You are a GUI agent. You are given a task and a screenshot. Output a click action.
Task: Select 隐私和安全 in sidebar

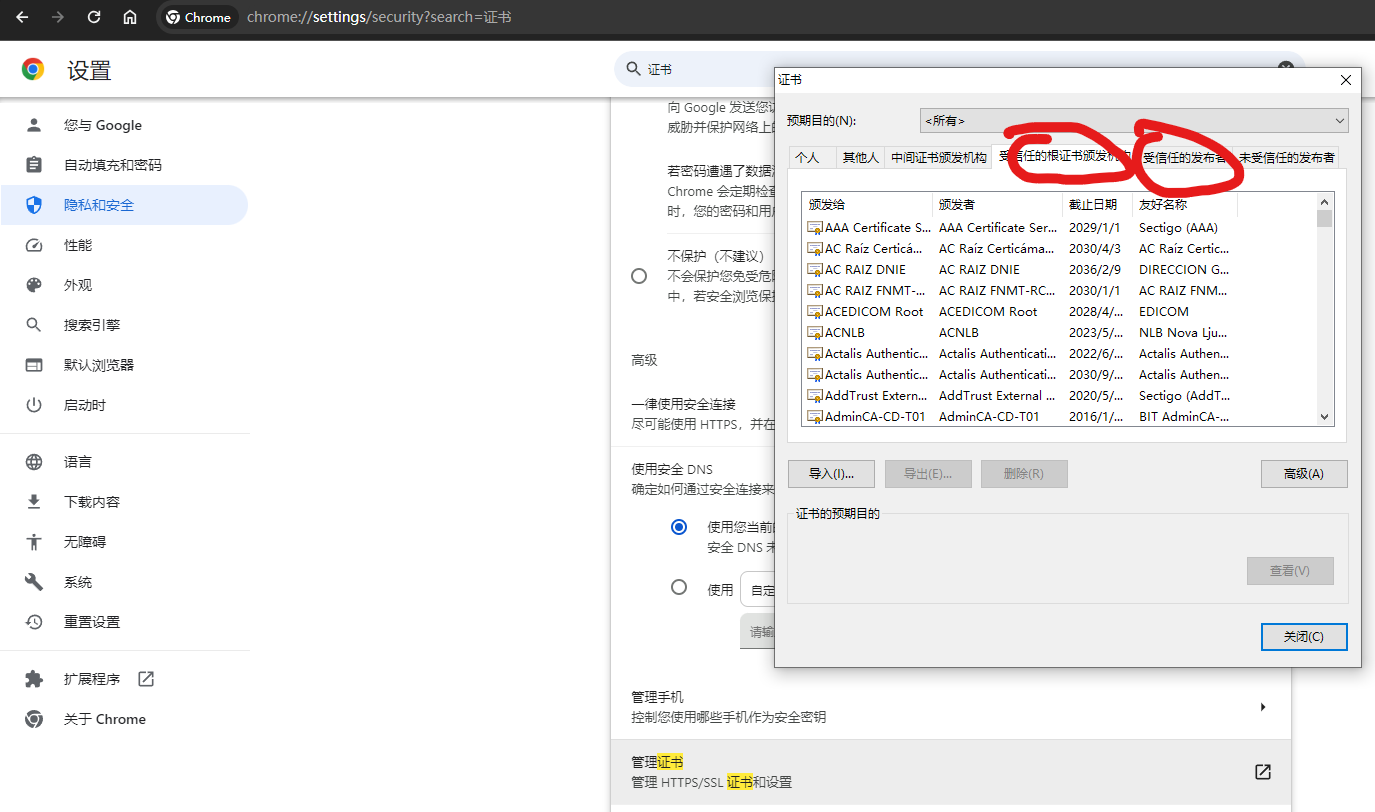[x=124, y=205]
